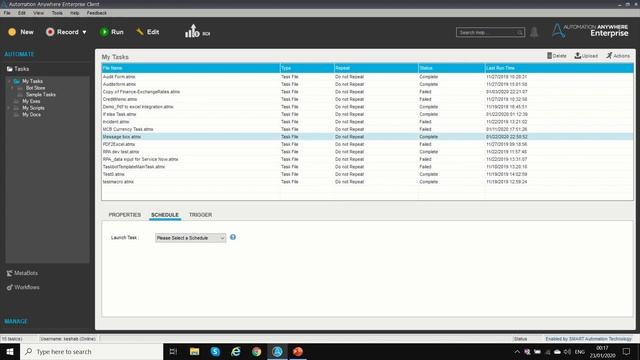Open the ROI chart icon
The height and width of the screenshot is (360, 640).
point(197,31)
